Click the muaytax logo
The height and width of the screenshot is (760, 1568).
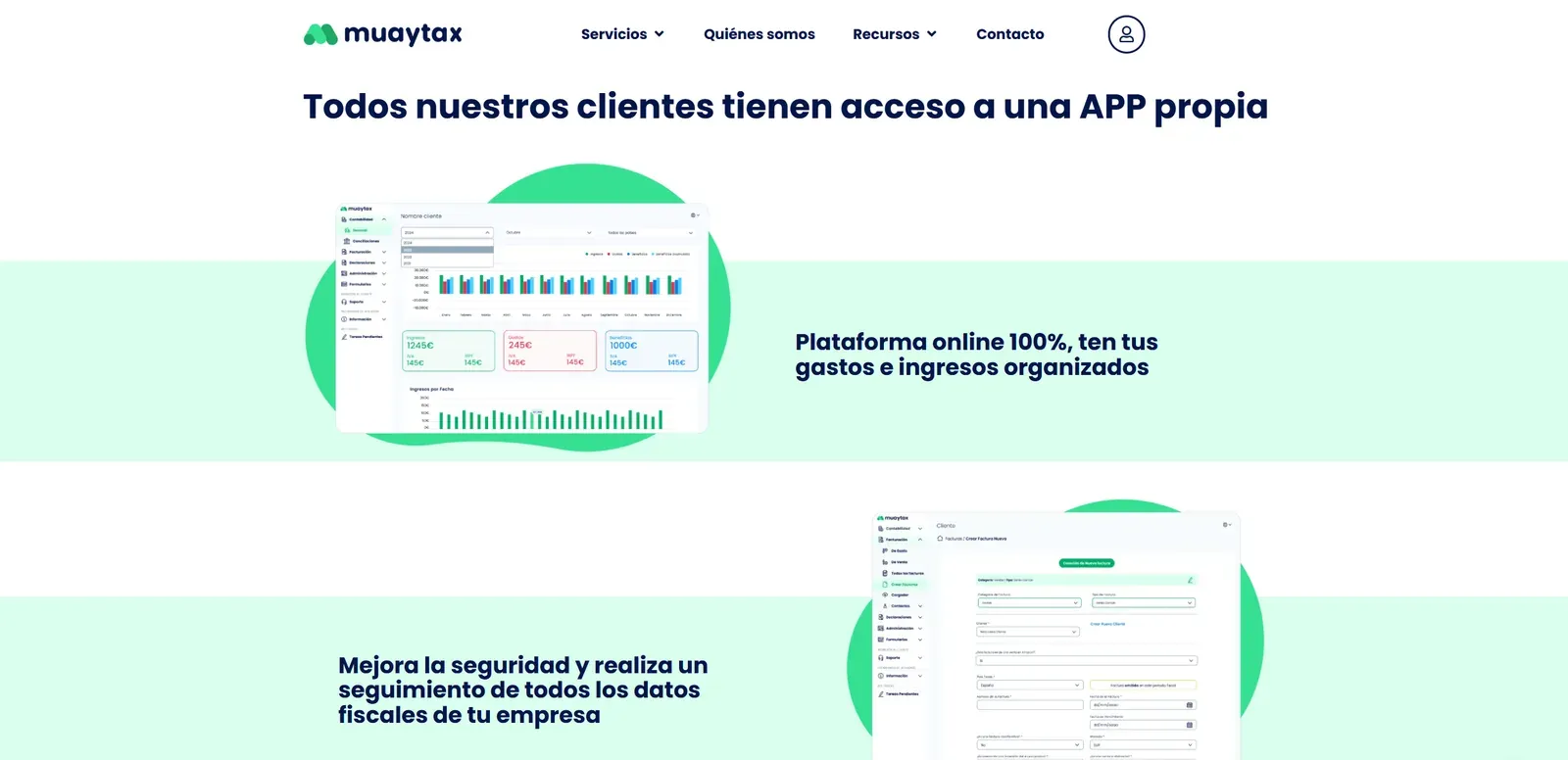[x=382, y=34]
